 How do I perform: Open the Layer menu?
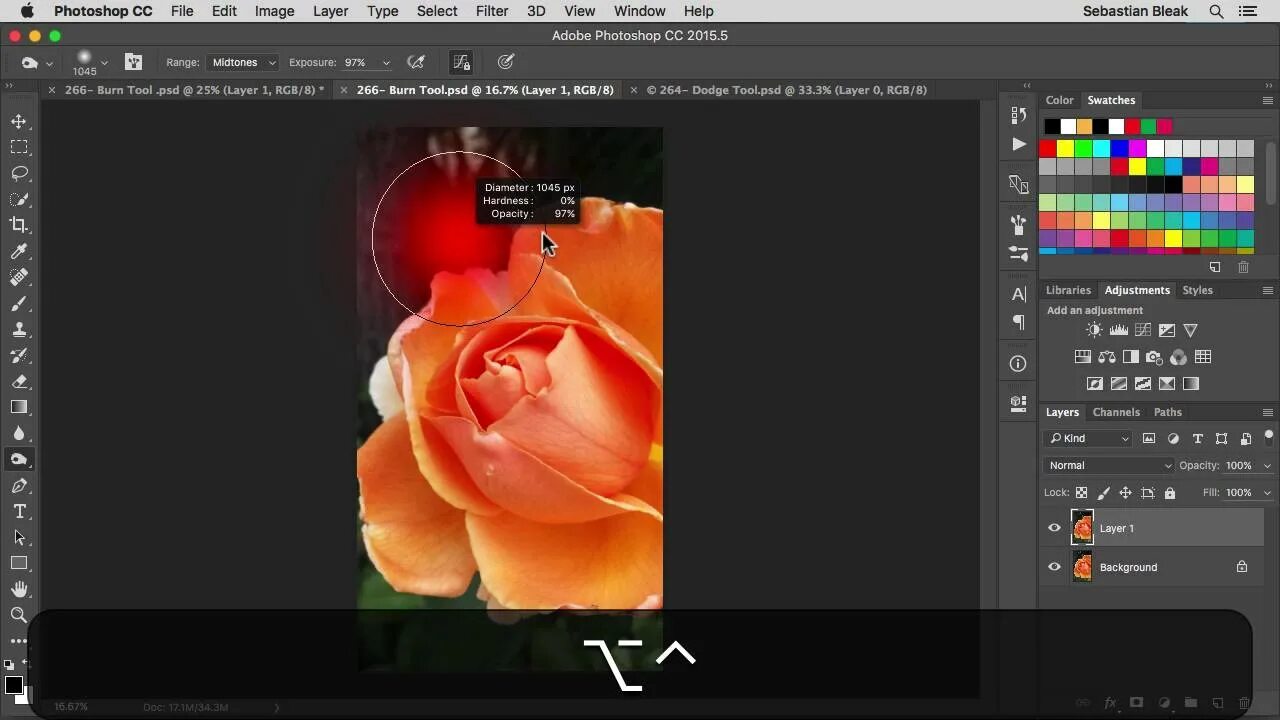coord(330,11)
